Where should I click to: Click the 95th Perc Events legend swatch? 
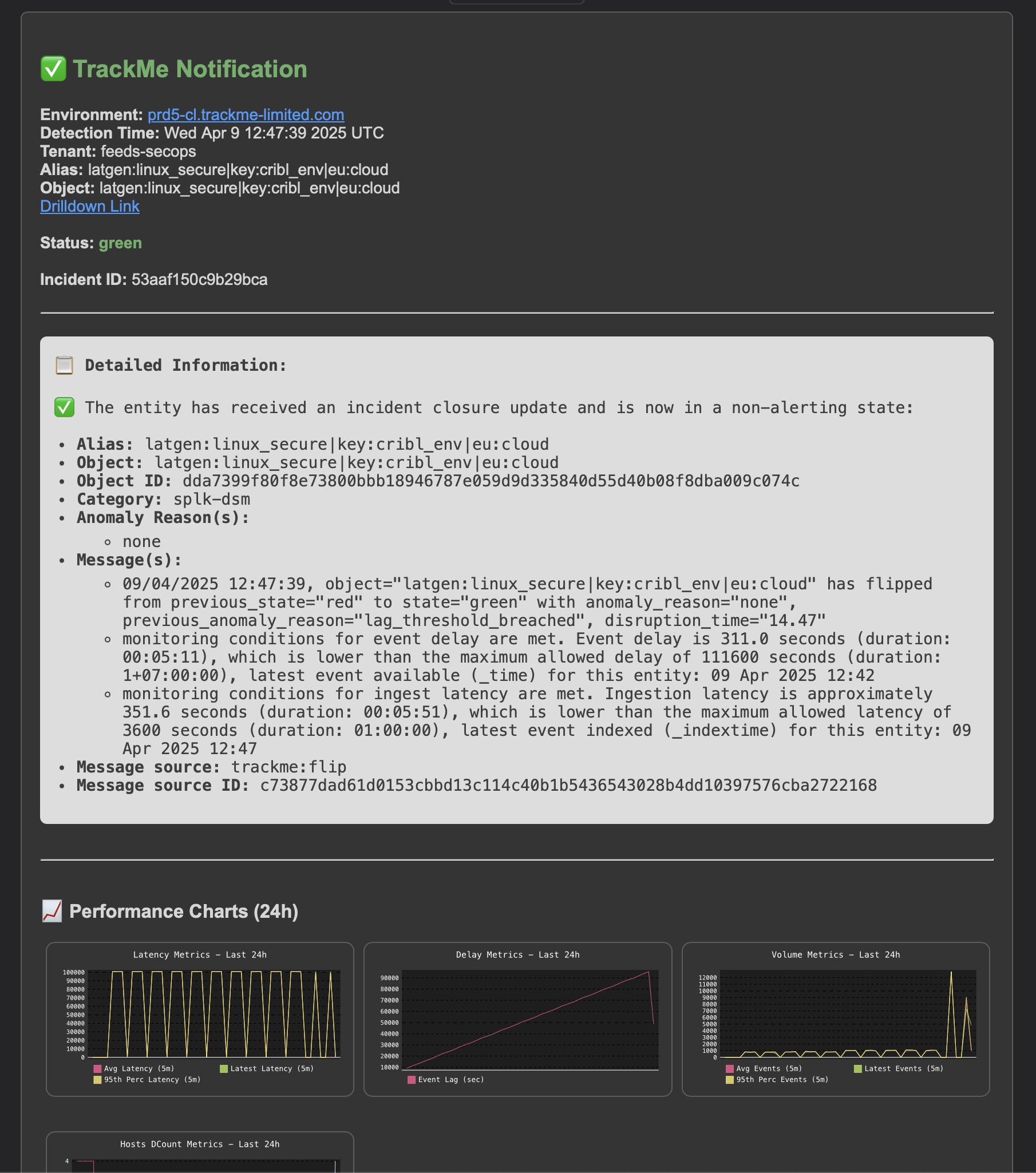(730, 1080)
